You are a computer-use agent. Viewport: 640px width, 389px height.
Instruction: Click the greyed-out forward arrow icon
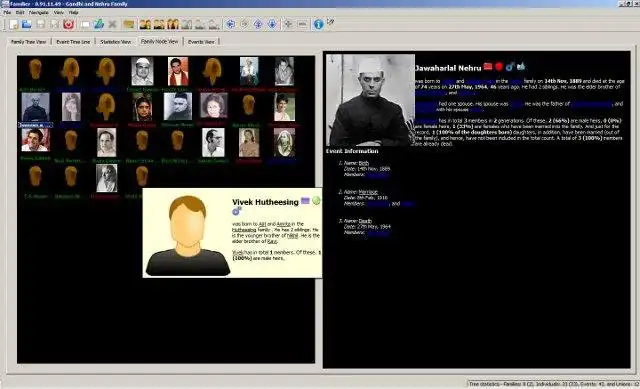click(244, 24)
